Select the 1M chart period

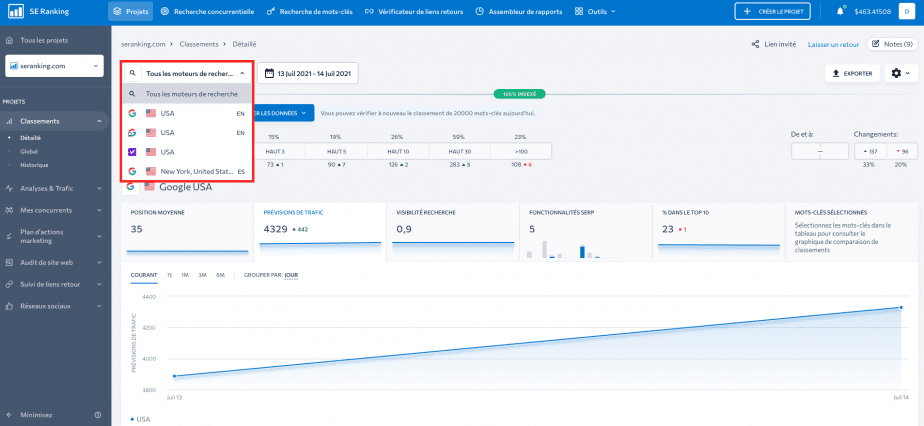pyautogui.click(x=184, y=275)
